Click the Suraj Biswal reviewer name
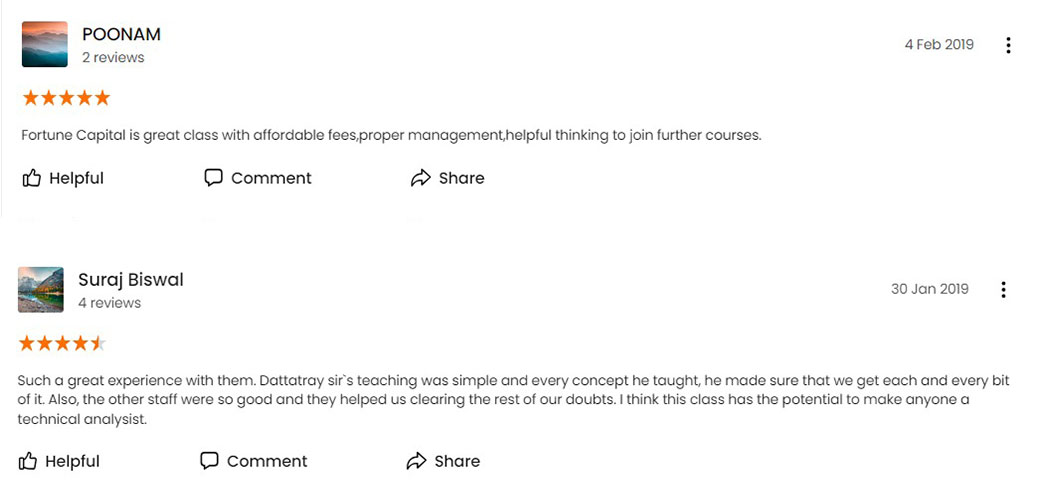Screen dimensions: 1039x488 131,280
